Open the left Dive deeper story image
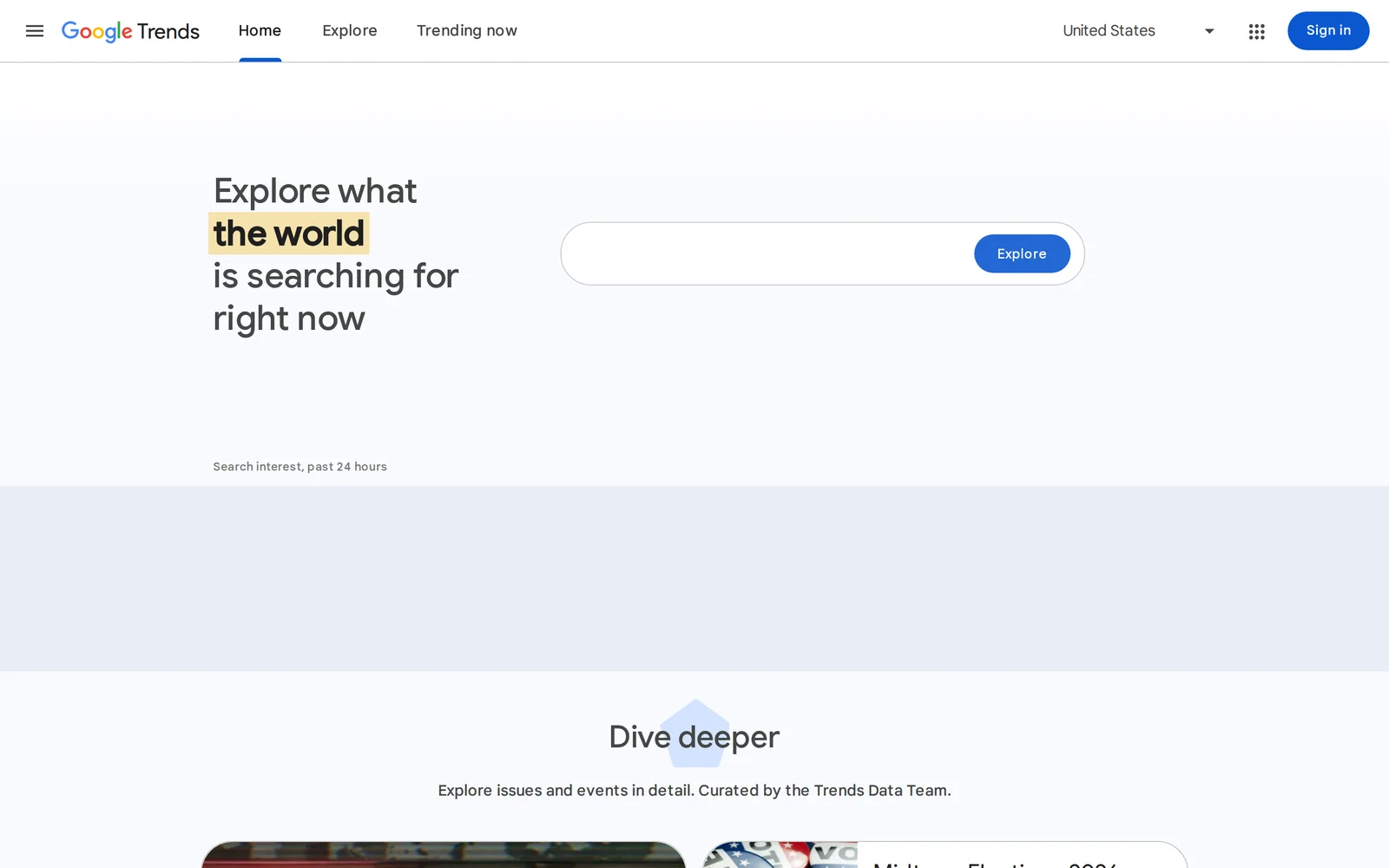The image size is (1389, 868). (444, 855)
